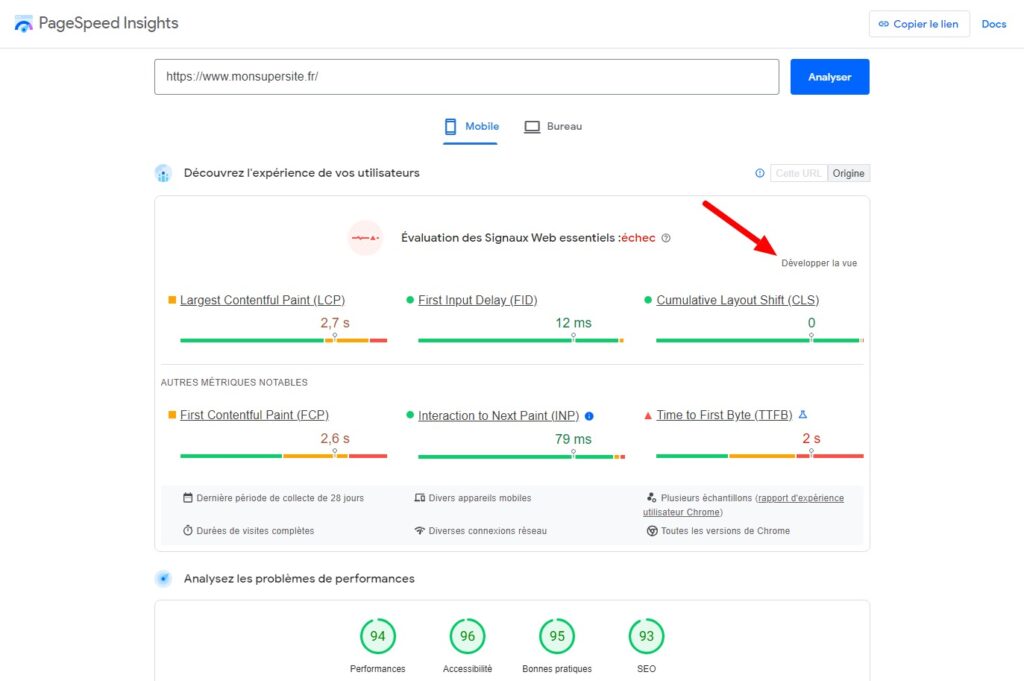Open Interaction to Next Paint (INP) link

tap(498, 416)
